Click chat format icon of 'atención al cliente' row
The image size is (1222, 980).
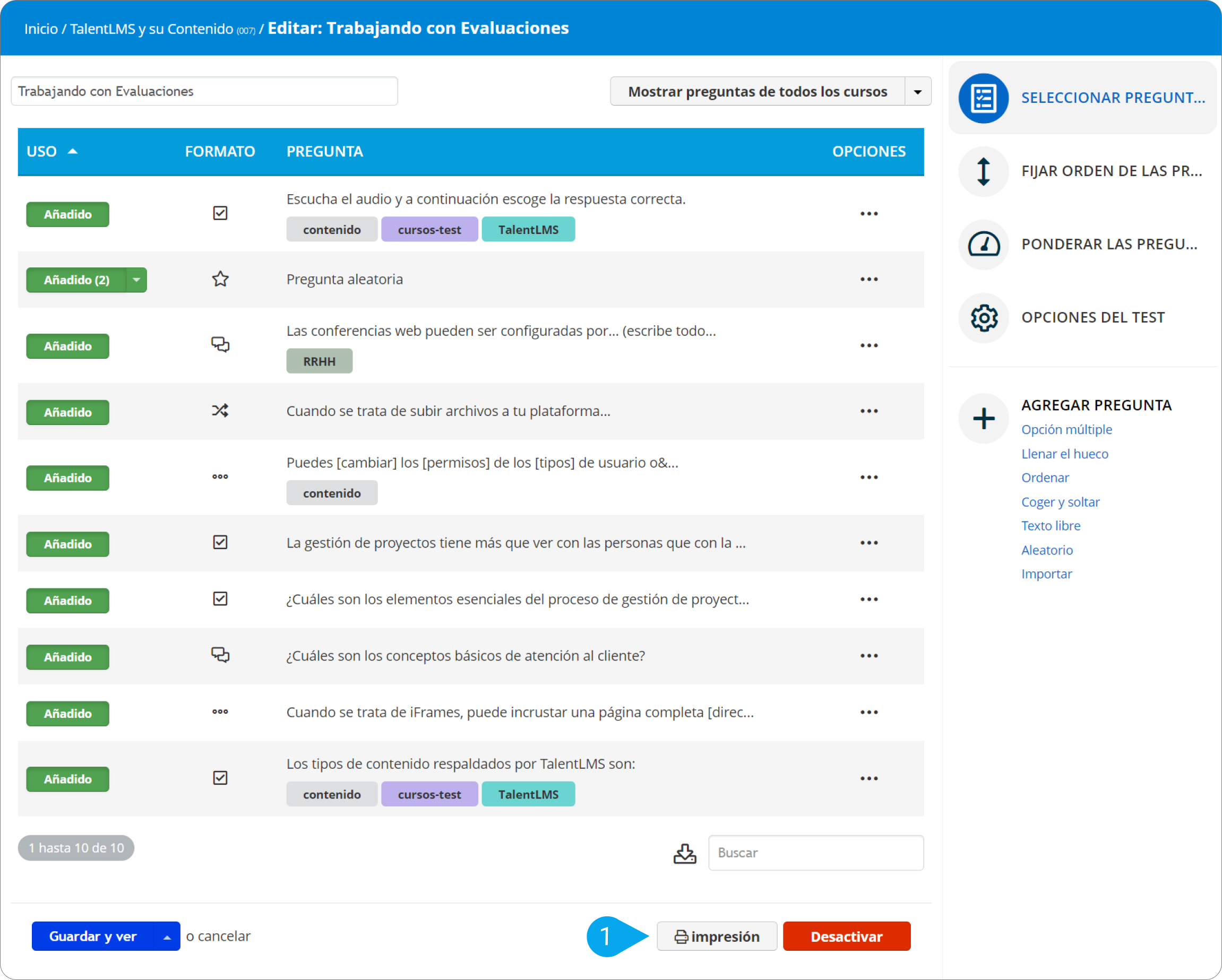[x=220, y=655]
